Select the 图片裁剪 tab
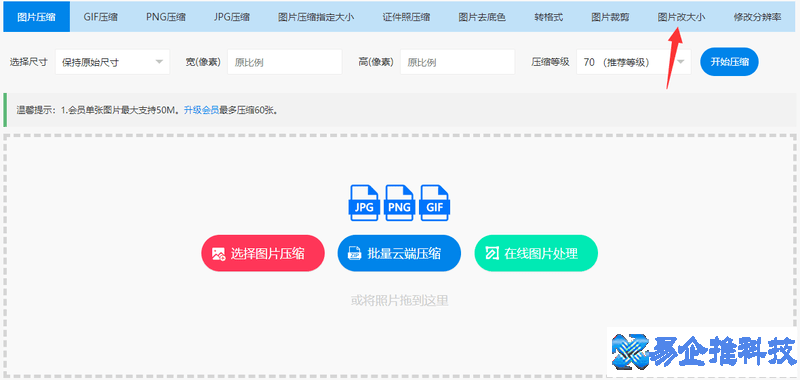Screen dimensions: 800x380 pyautogui.click(x=610, y=17)
